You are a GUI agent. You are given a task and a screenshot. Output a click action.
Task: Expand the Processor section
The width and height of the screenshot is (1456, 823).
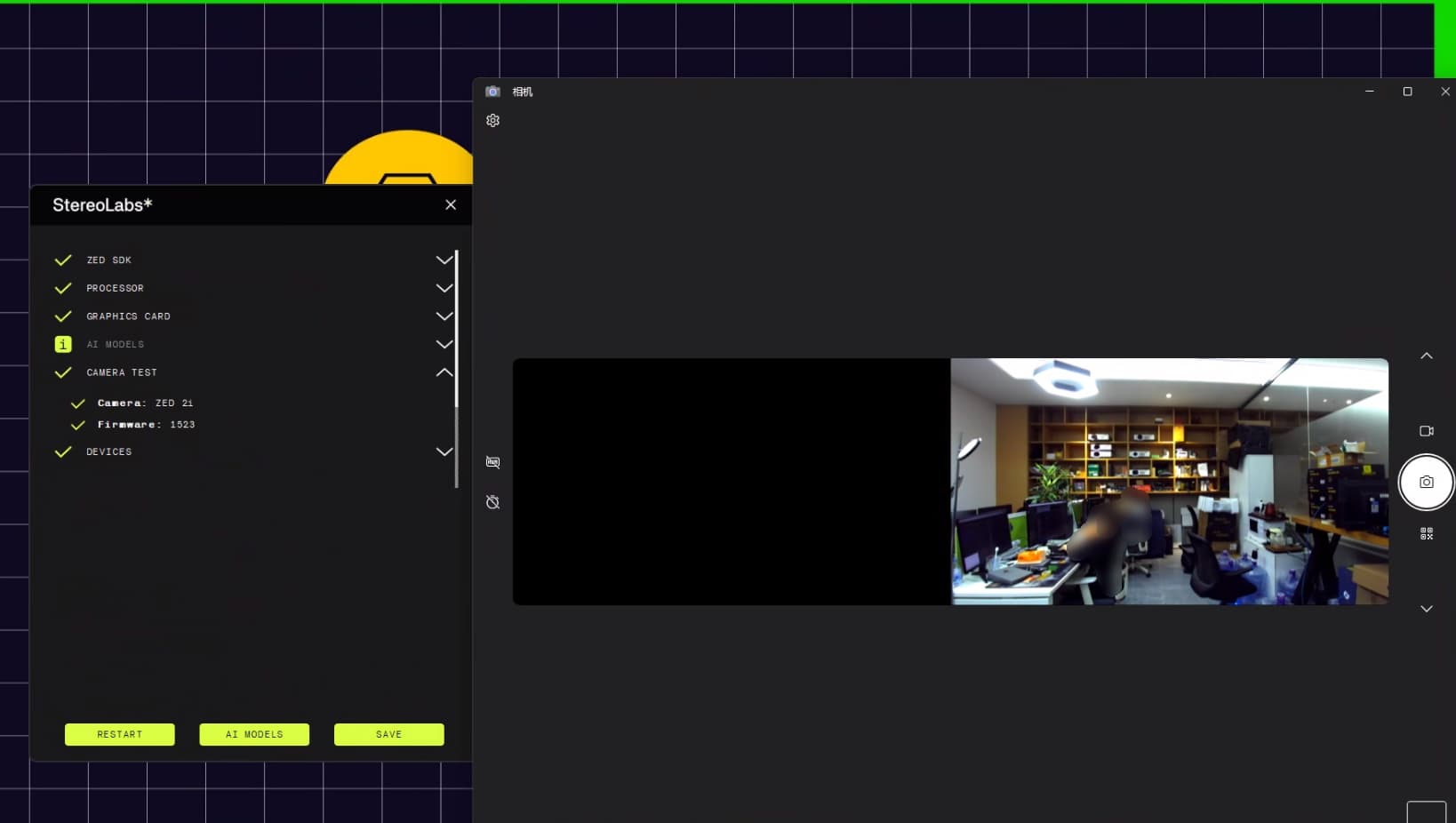coord(444,288)
